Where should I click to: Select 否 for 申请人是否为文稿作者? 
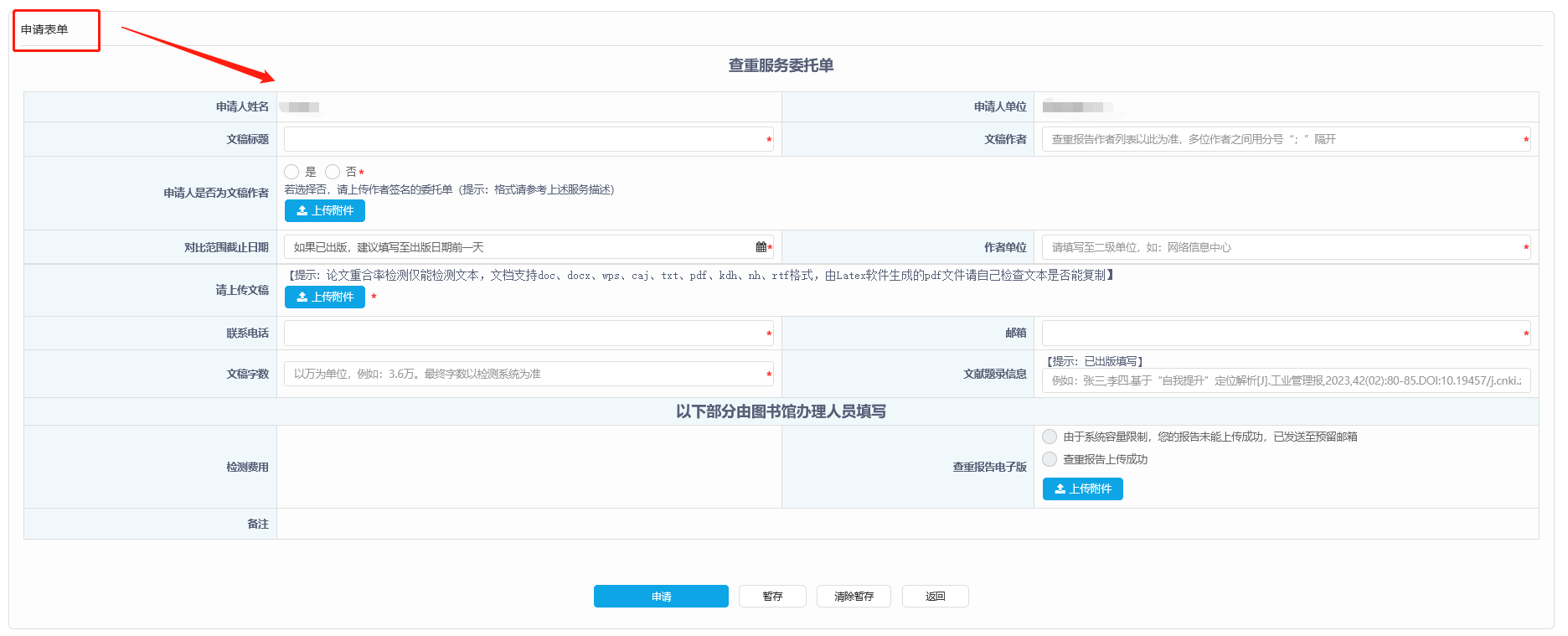(x=333, y=172)
